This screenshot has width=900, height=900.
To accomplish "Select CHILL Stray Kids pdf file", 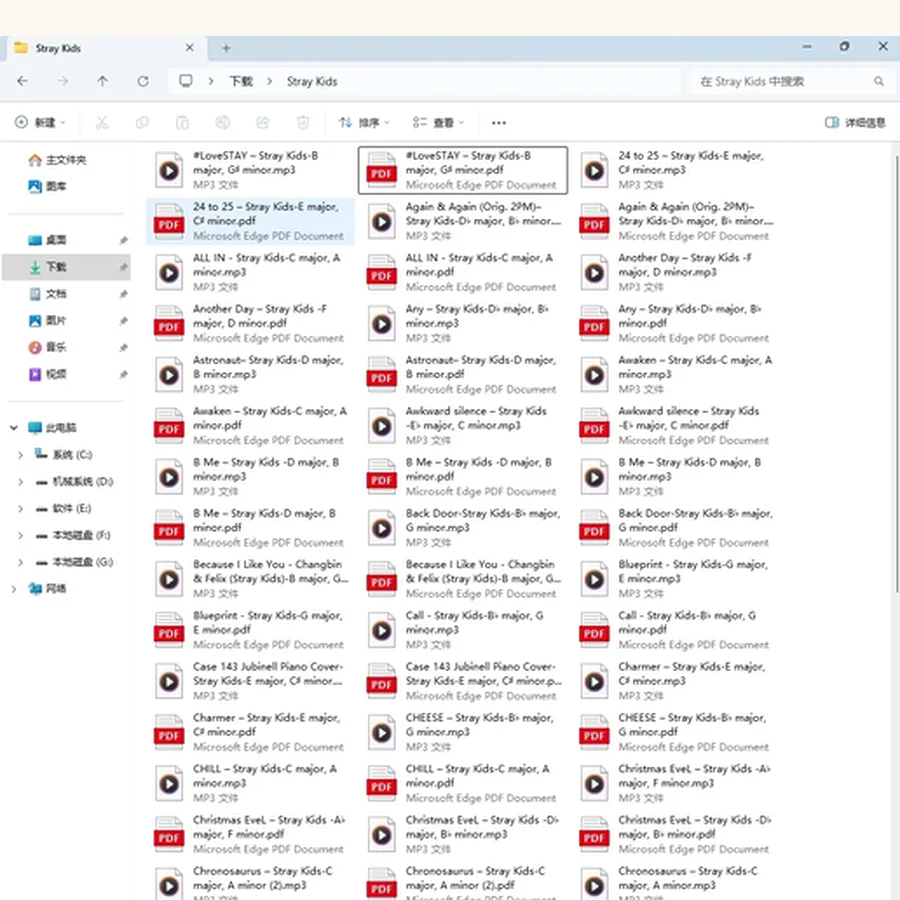I will 463,783.
